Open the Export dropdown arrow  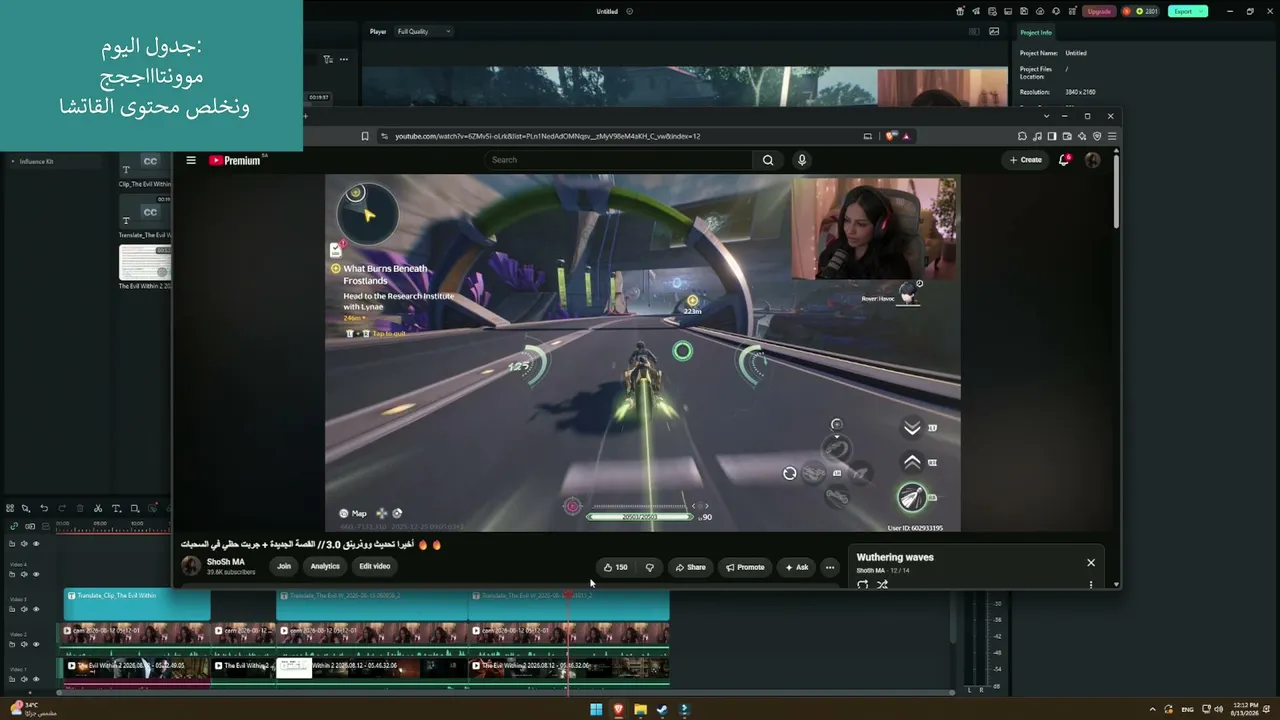pos(1202,11)
